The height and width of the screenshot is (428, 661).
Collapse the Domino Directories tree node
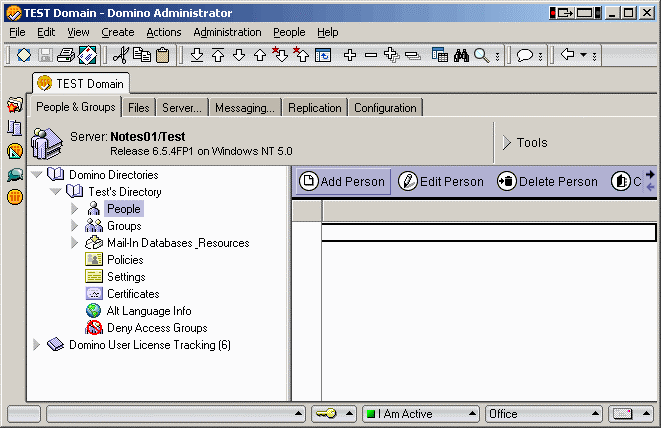click(x=37, y=175)
